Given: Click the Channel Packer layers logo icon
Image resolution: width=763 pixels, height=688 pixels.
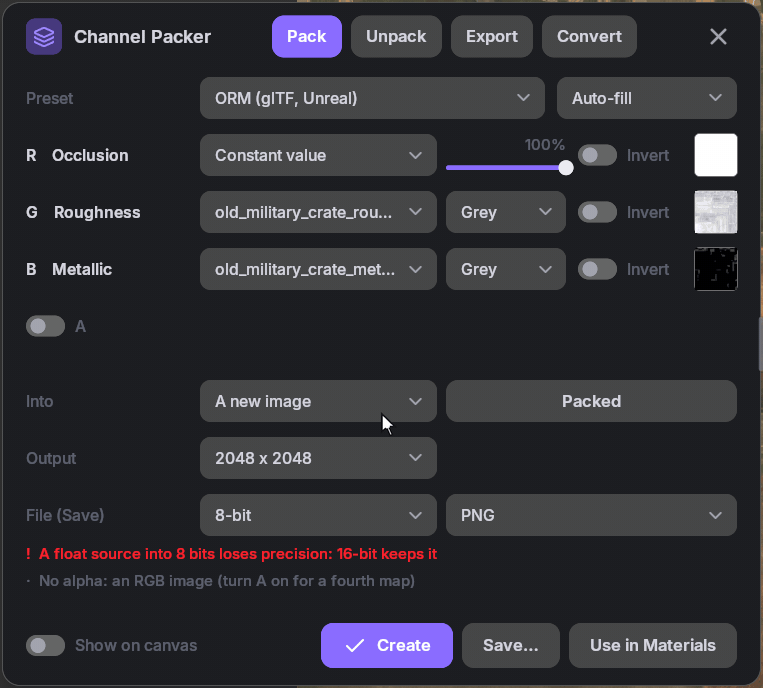Looking at the screenshot, I should 44,36.
